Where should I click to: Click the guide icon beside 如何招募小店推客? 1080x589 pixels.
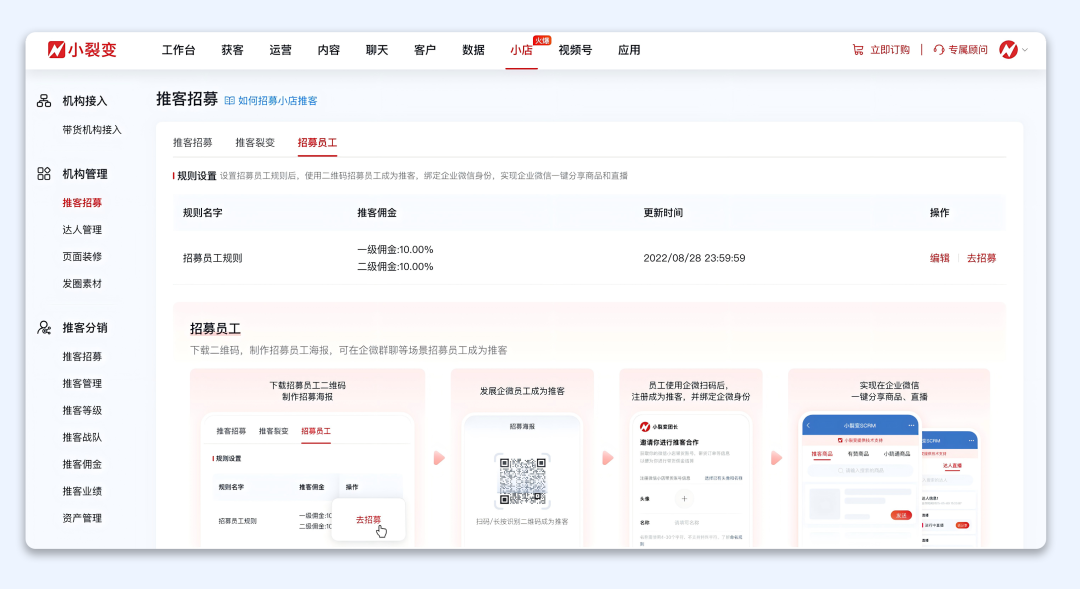[x=228, y=98]
